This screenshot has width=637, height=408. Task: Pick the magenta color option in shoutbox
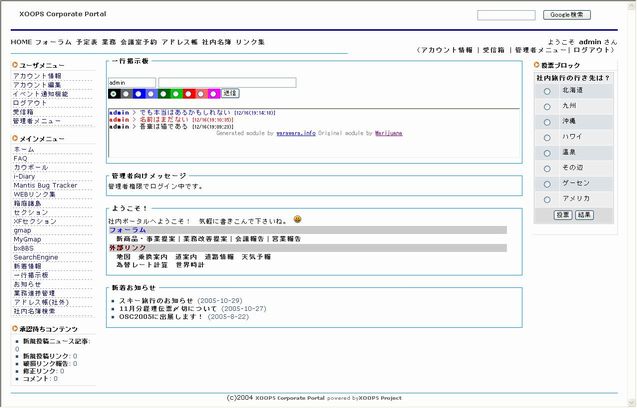[213, 93]
